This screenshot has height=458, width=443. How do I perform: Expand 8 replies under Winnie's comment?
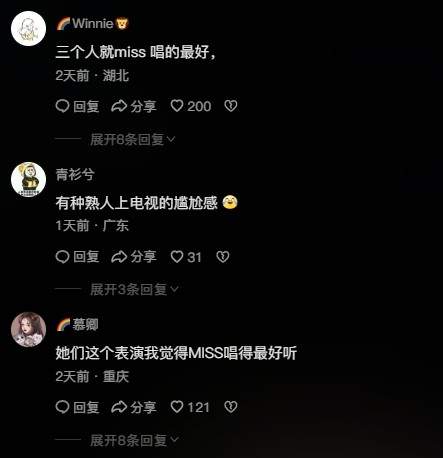[133, 139]
